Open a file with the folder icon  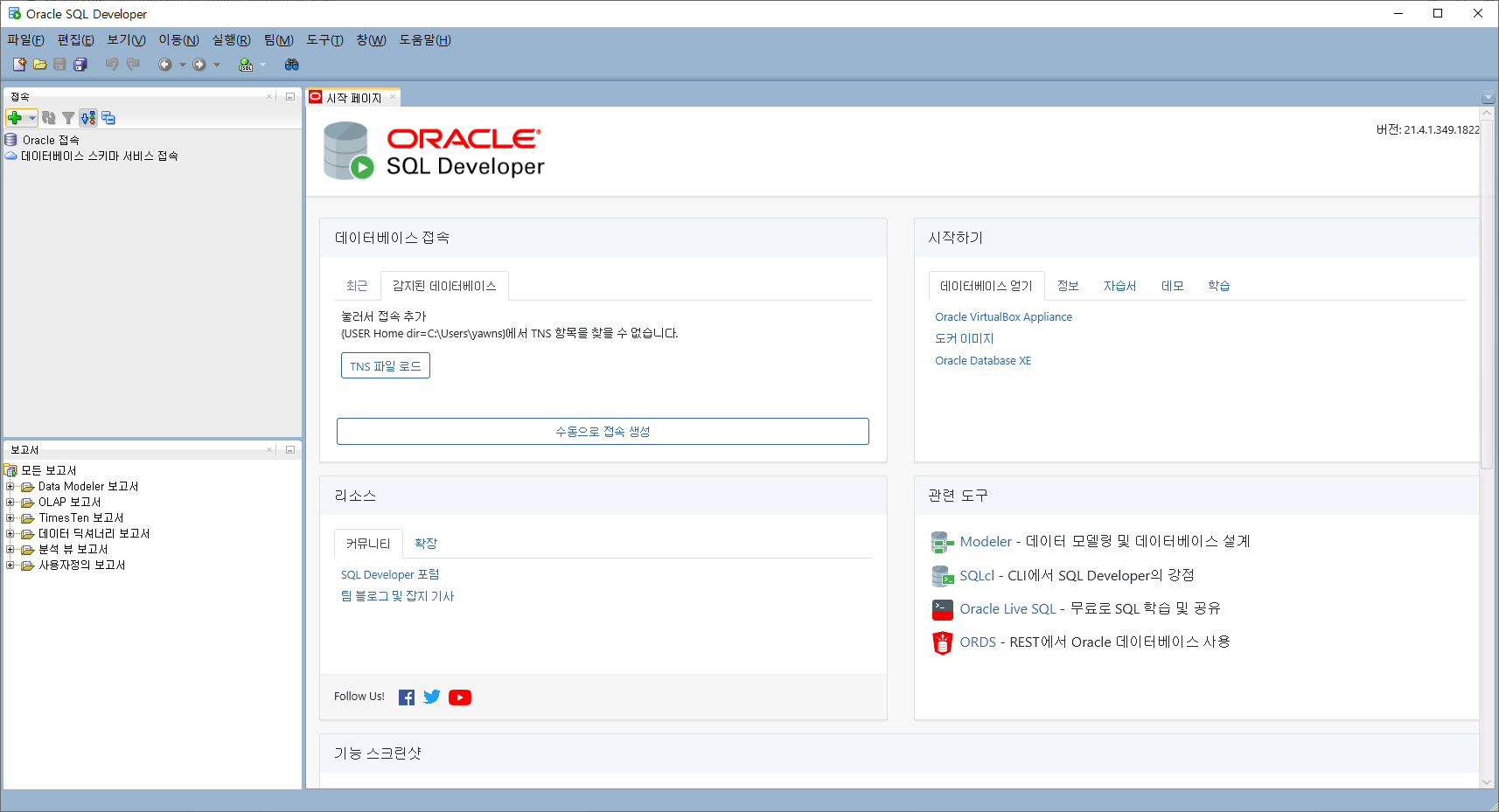[39, 64]
